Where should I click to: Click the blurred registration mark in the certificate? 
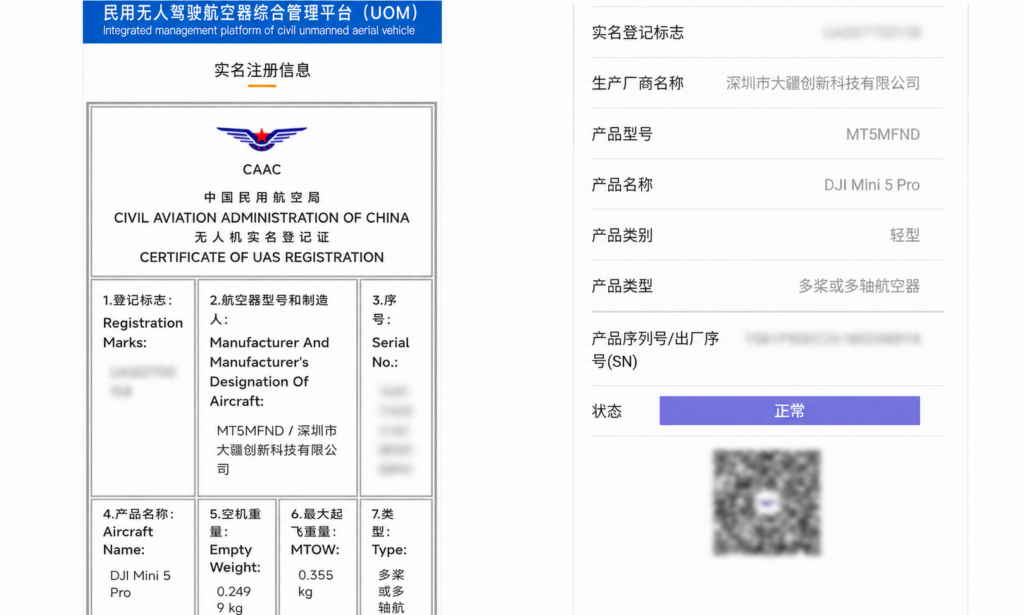click(x=142, y=381)
